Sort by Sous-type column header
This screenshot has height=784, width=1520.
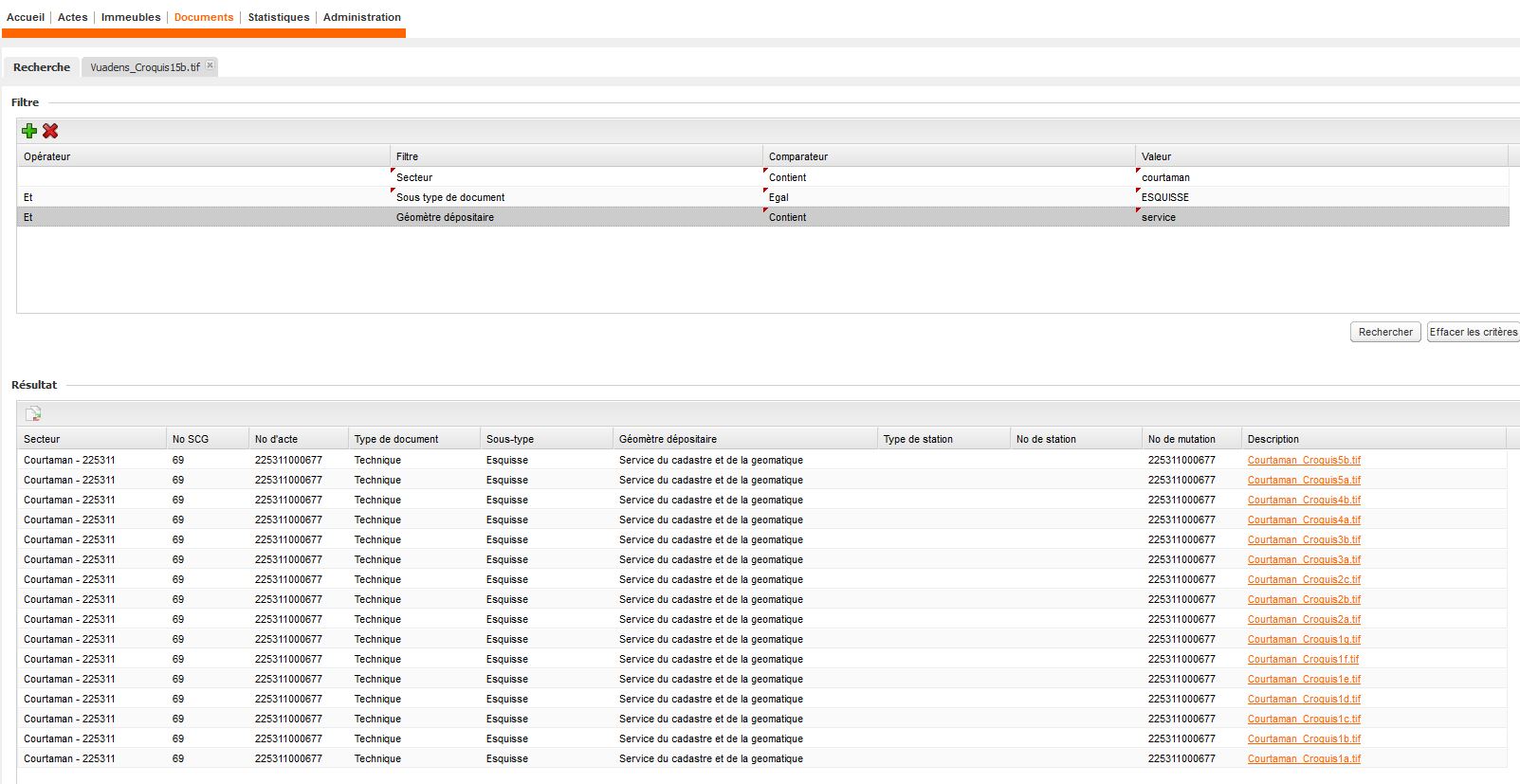click(x=547, y=439)
